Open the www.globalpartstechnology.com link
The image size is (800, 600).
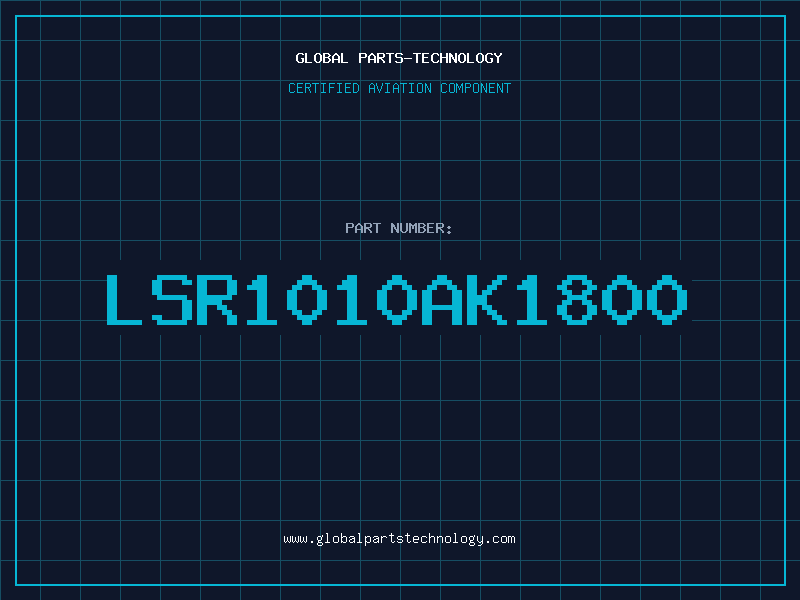[x=399, y=539]
